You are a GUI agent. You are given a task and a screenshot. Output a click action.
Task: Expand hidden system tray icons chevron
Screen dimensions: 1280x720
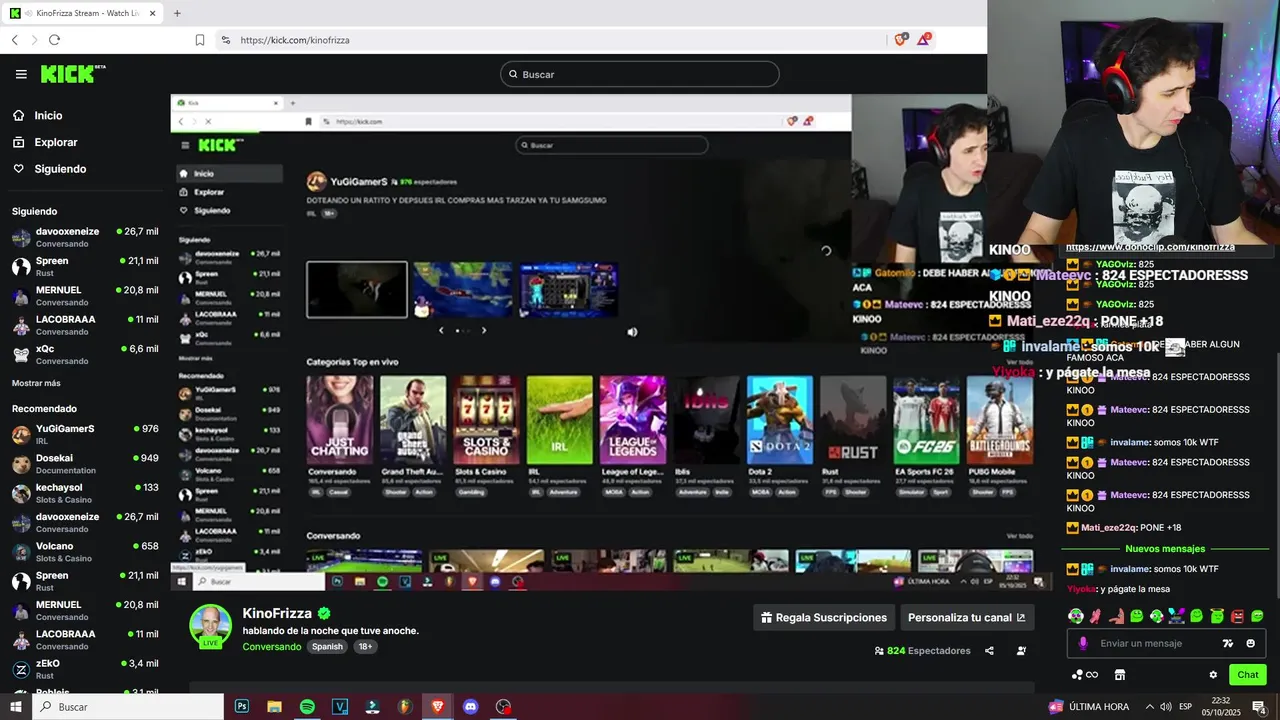pyautogui.click(x=1149, y=707)
